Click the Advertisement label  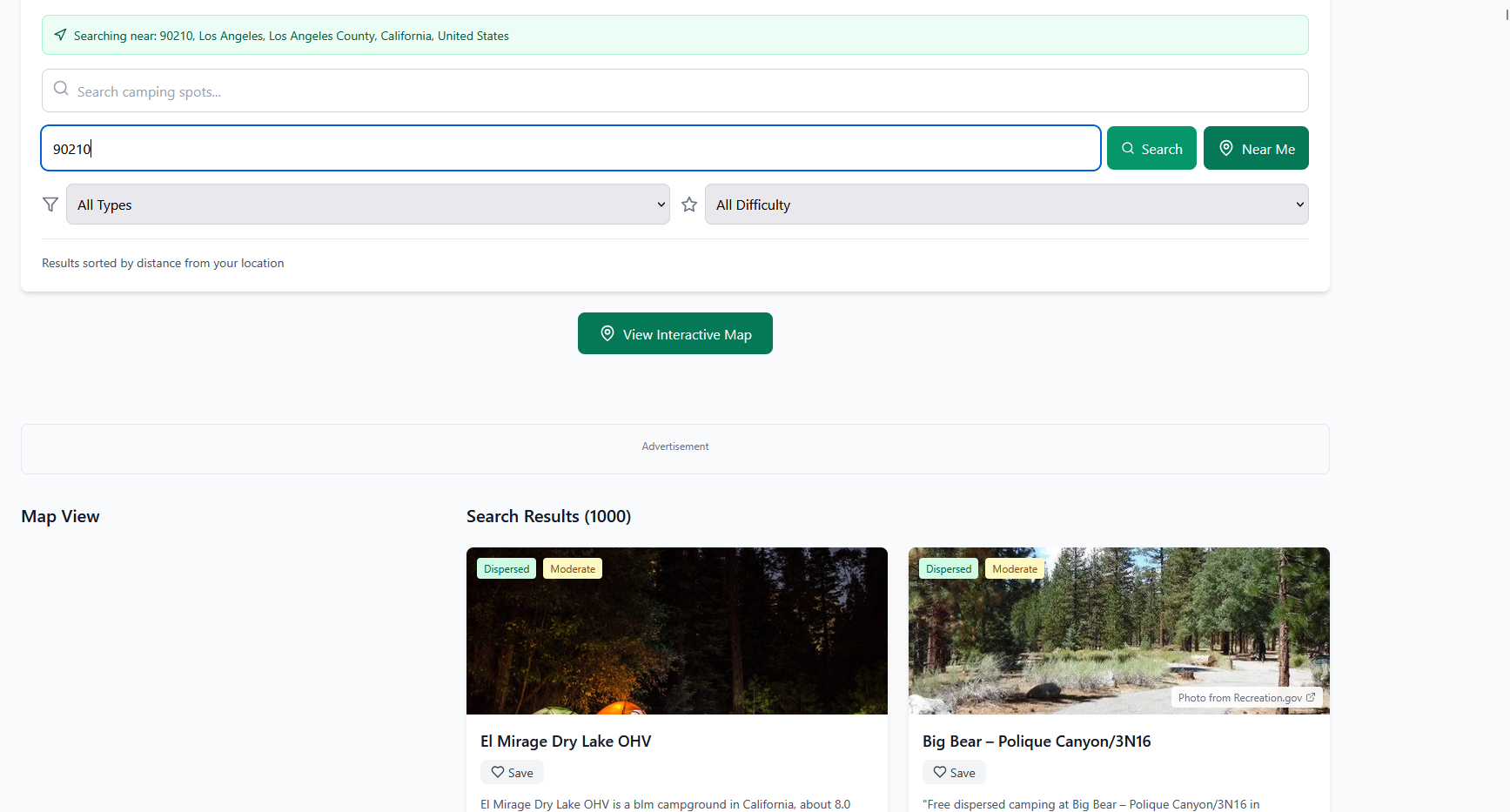click(x=675, y=446)
